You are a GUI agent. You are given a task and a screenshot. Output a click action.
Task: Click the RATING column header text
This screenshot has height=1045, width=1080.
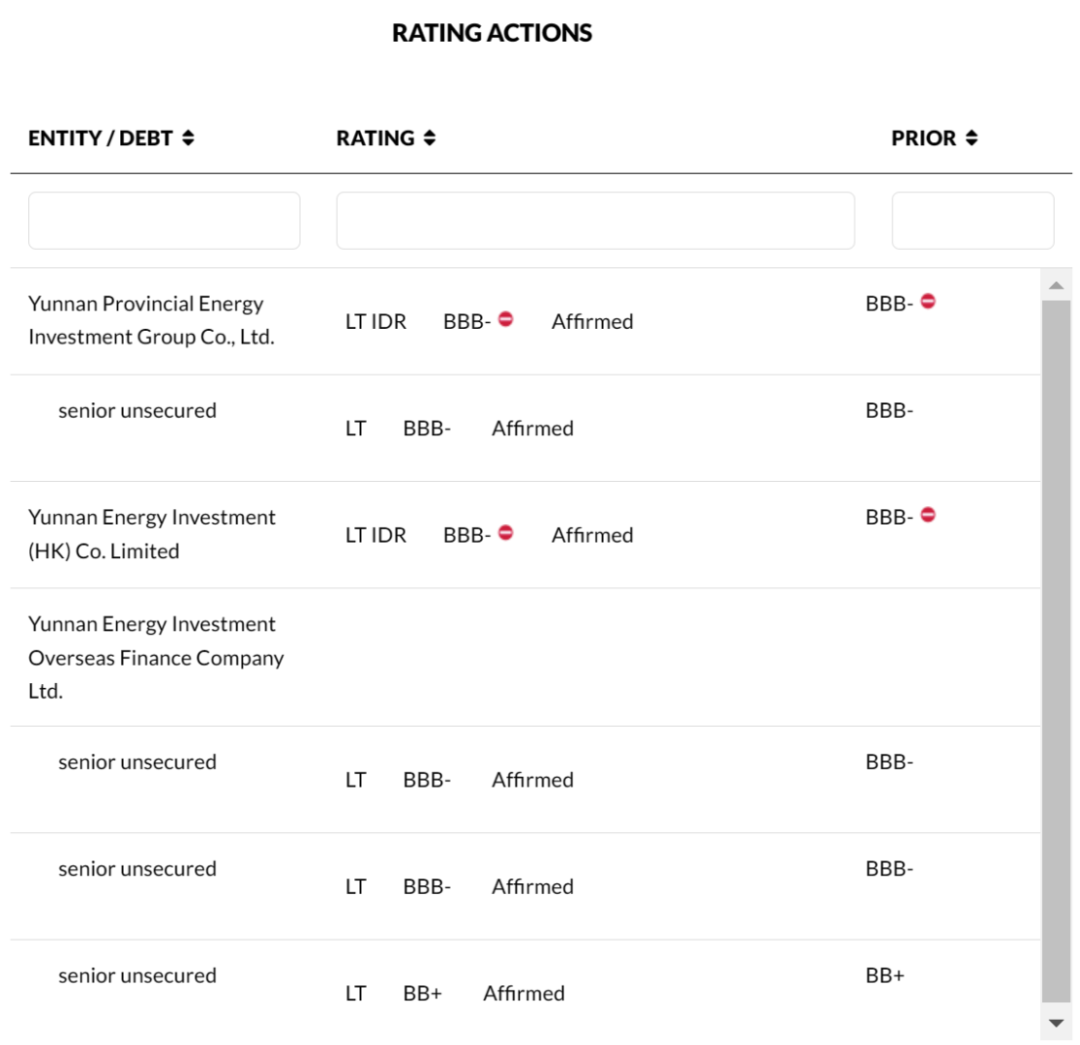[375, 139]
